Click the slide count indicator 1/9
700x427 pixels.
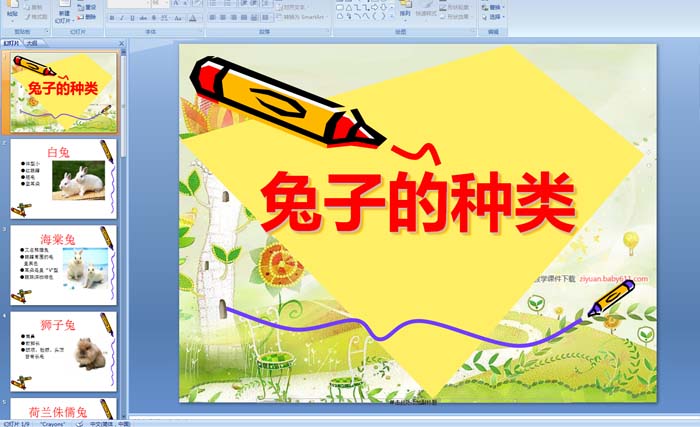coord(17,424)
